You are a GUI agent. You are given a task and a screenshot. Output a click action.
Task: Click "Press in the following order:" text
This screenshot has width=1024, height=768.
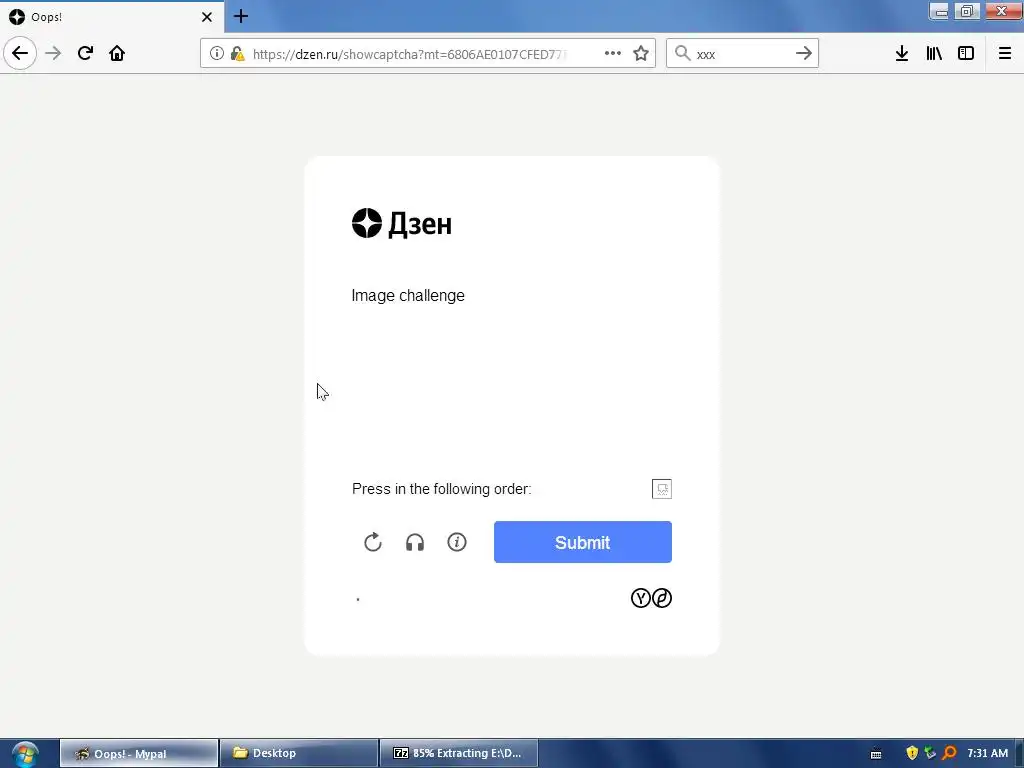[x=441, y=489]
